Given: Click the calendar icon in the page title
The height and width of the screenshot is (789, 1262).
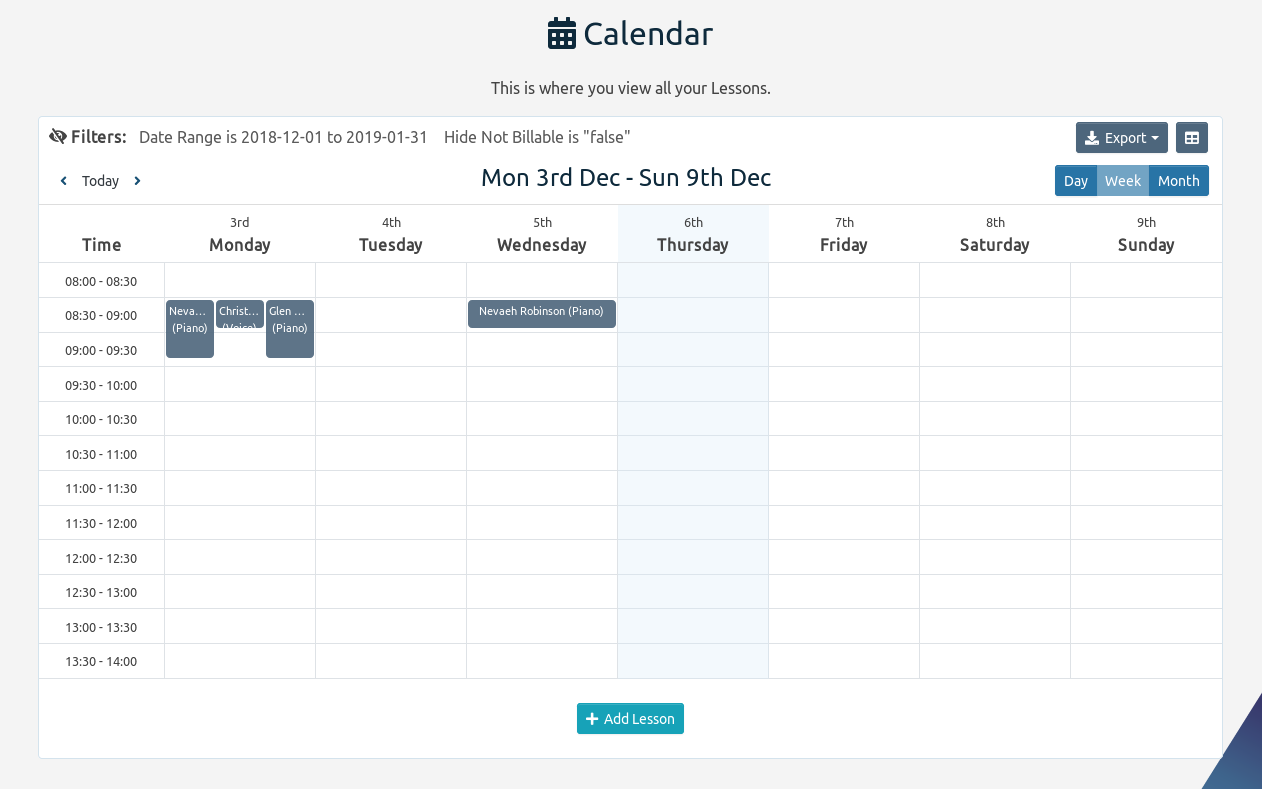Looking at the screenshot, I should click(x=561, y=34).
